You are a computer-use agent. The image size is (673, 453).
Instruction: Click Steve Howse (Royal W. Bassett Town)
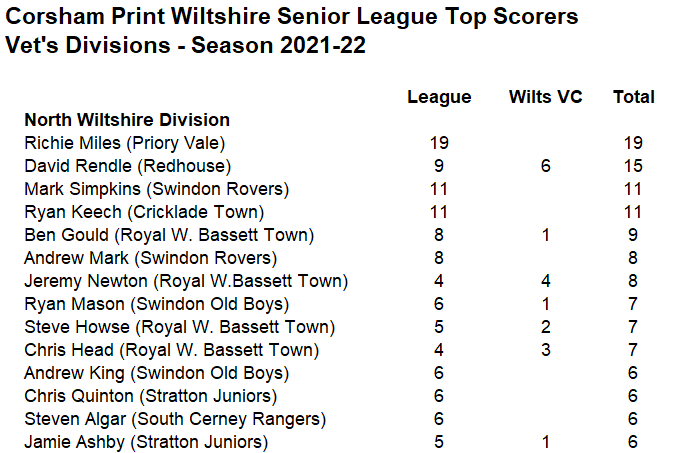(179, 327)
